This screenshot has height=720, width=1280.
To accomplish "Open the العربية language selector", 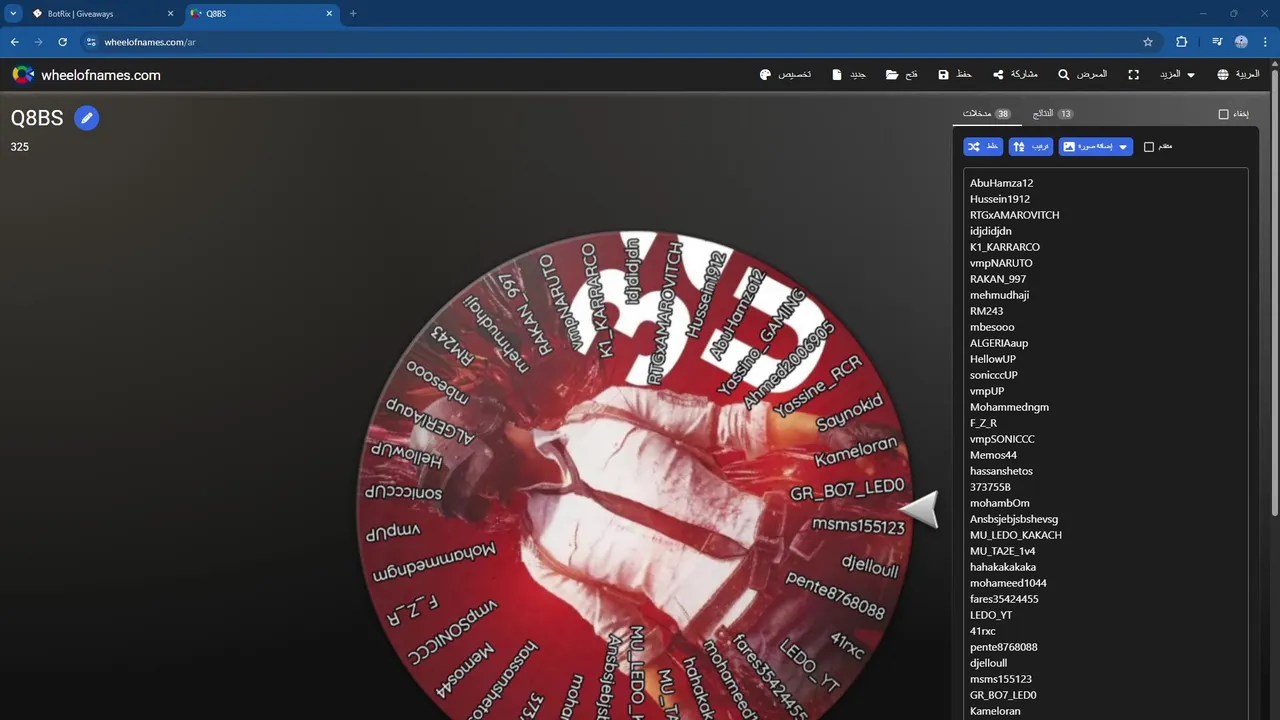I will [1239, 75].
